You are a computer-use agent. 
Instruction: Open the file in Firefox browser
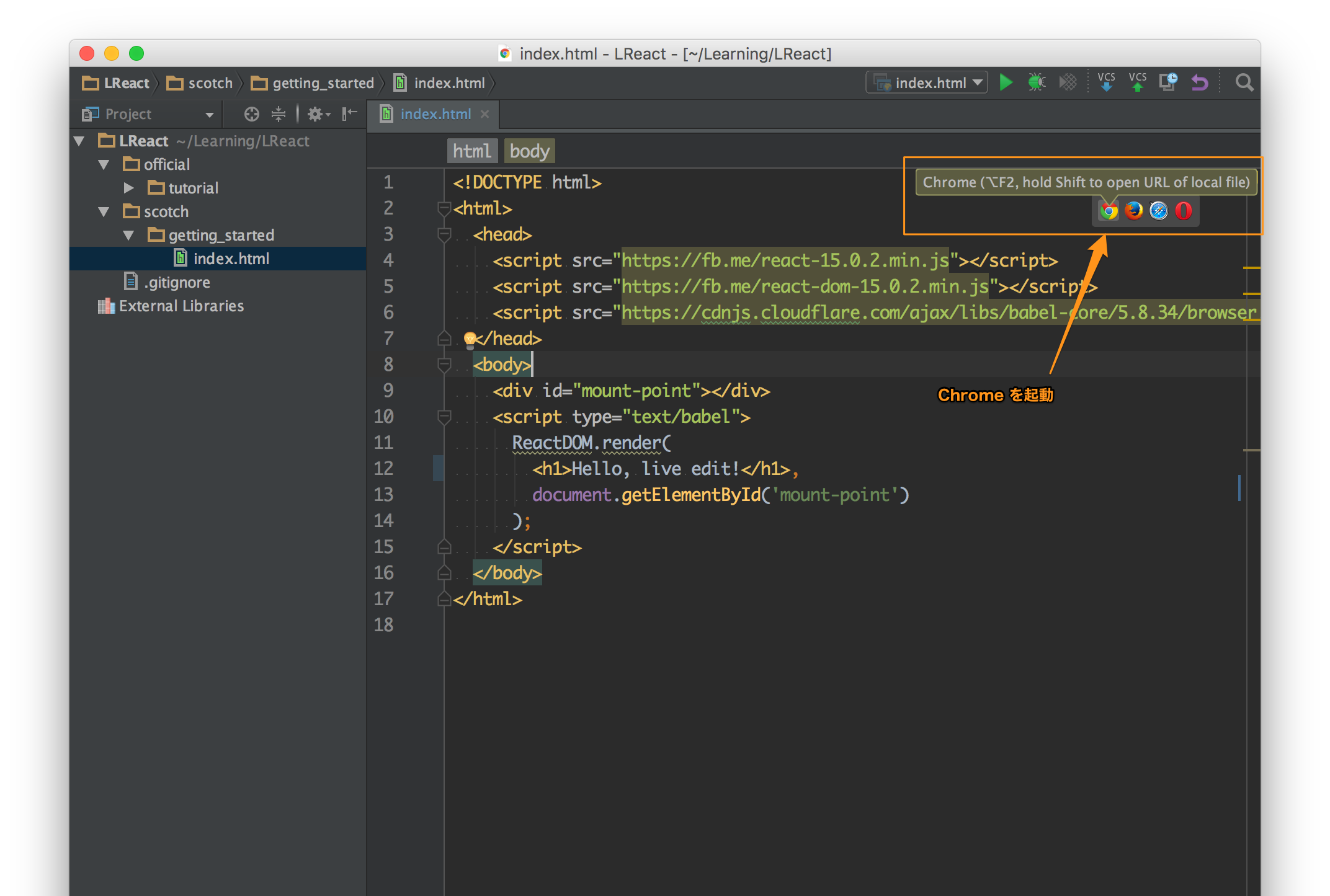pyautogui.click(x=1133, y=211)
